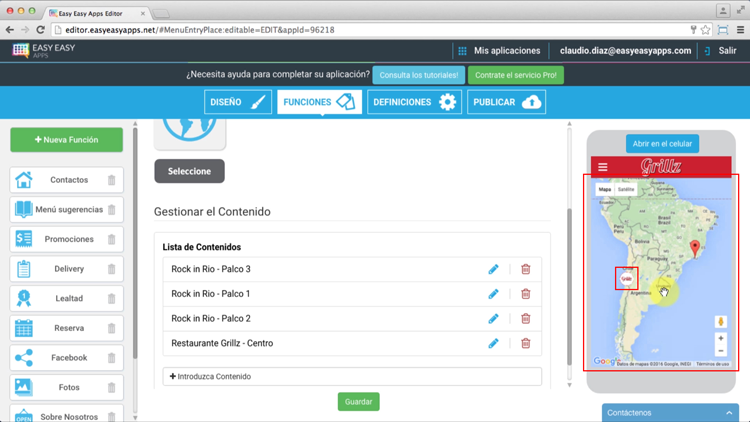Select Promociones in the function list
The width and height of the screenshot is (750, 422).
68,239
